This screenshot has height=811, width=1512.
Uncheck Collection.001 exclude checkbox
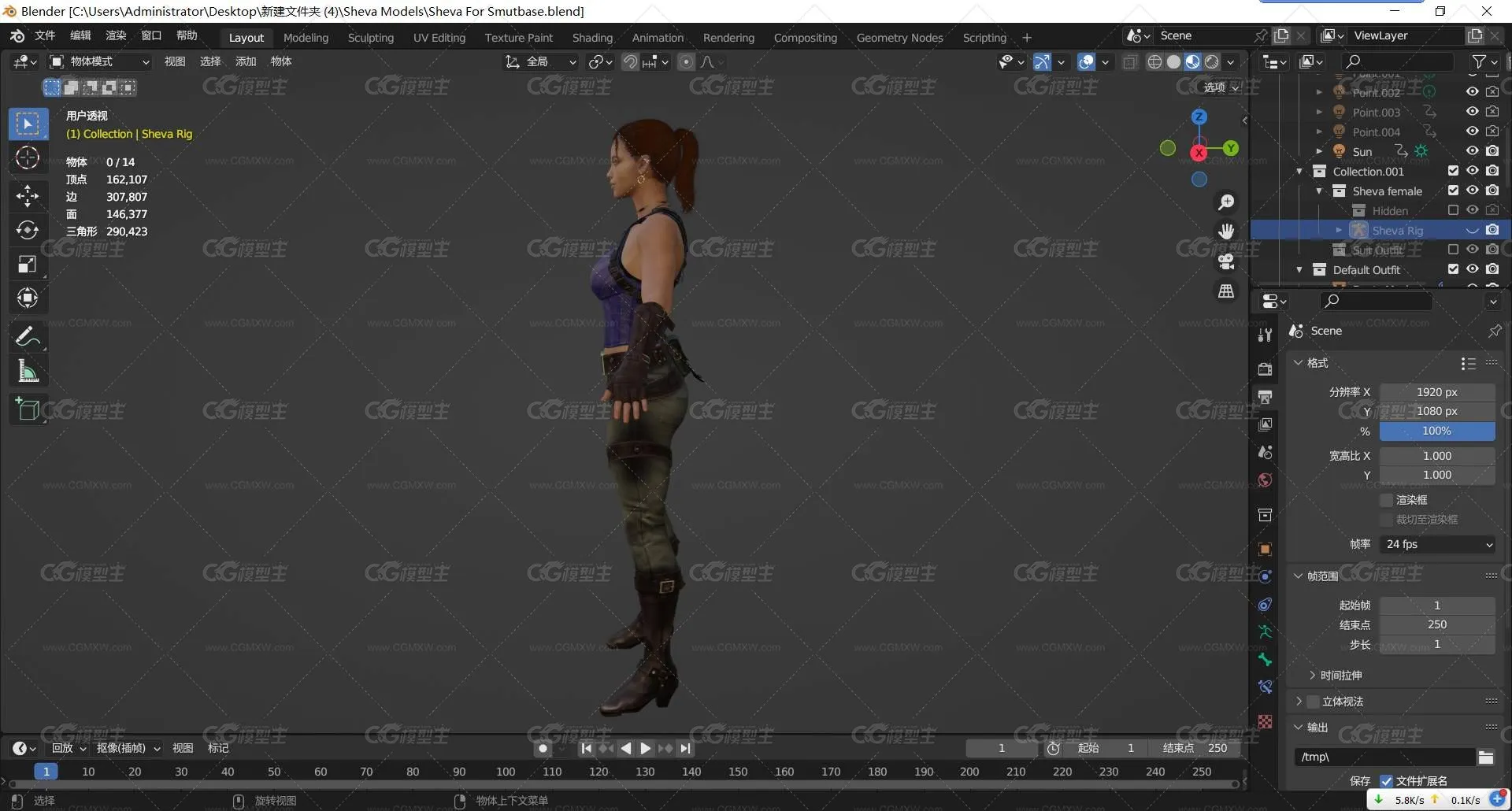(1453, 171)
